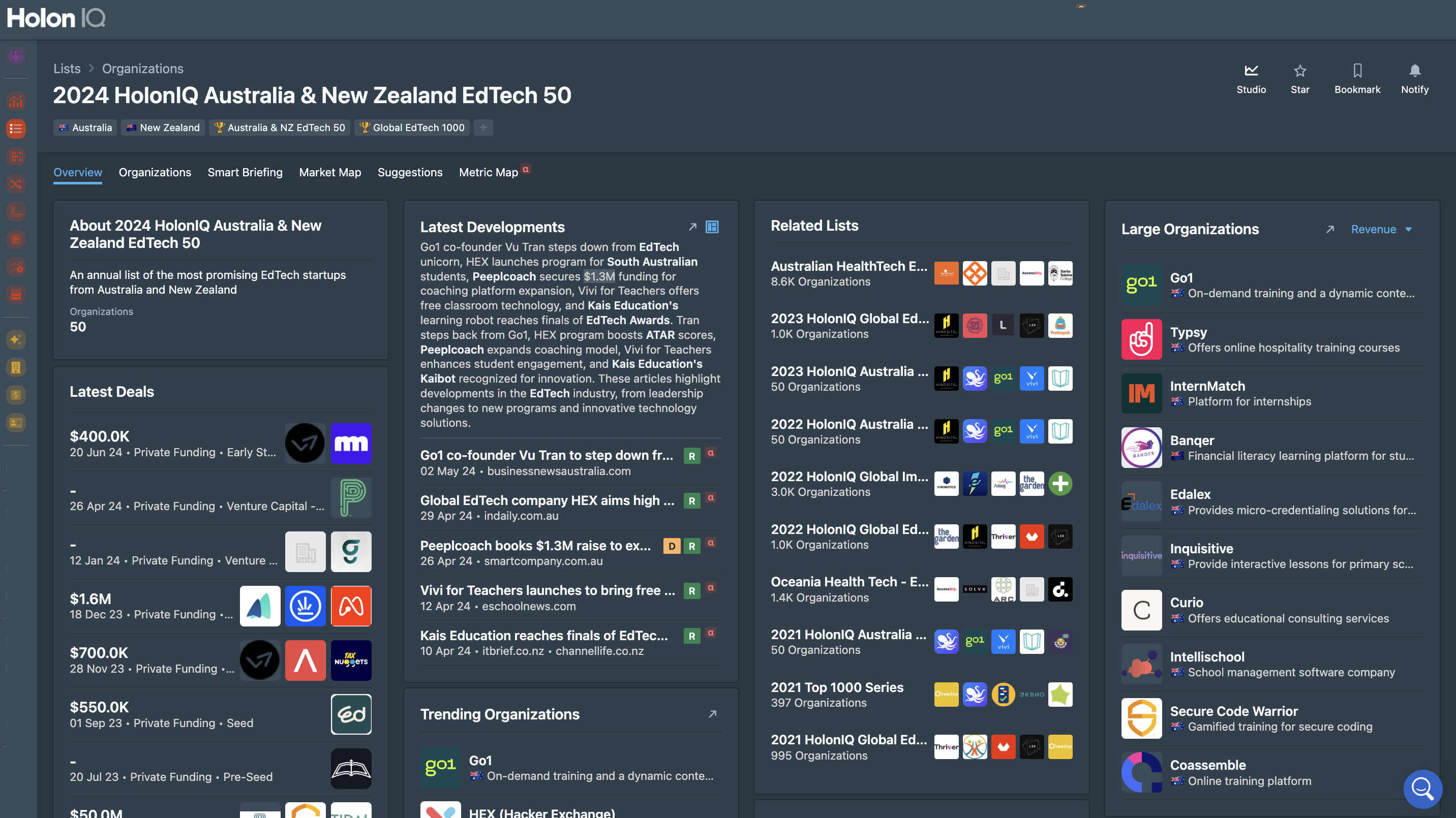Open the purple people icon in sidebar
Viewport: 1456px width, 818px height.
16,55
